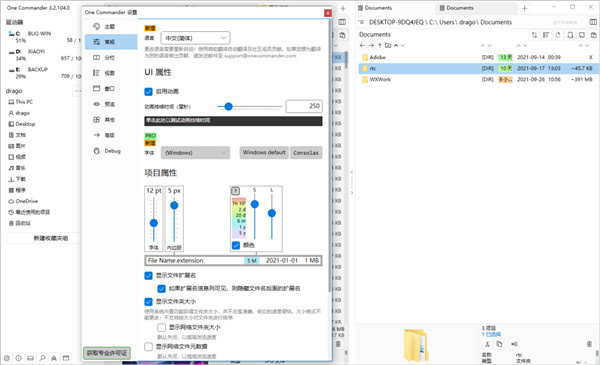
Task: Select the C: BUG WIN drive
Action: pos(44,37)
